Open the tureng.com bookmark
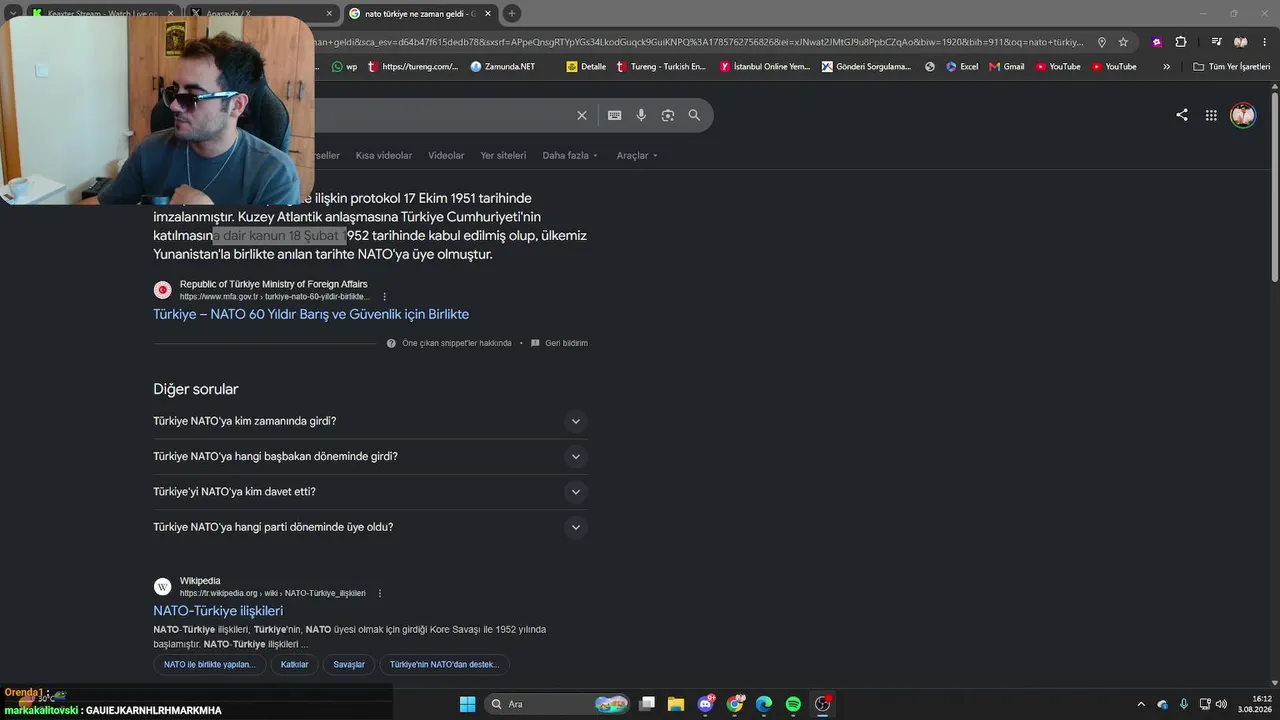This screenshot has width=1280, height=720. [413, 67]
